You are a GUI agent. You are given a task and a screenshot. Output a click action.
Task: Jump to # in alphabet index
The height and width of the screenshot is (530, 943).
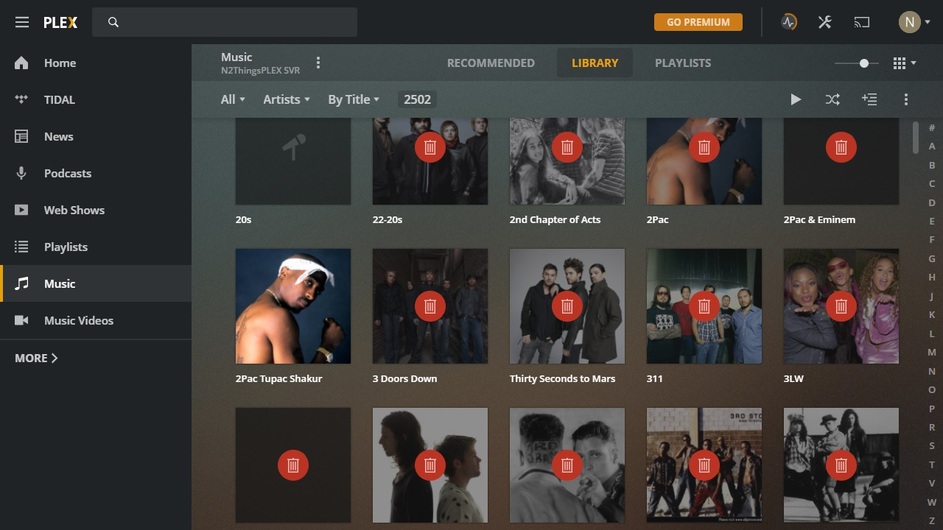(932, 128)
